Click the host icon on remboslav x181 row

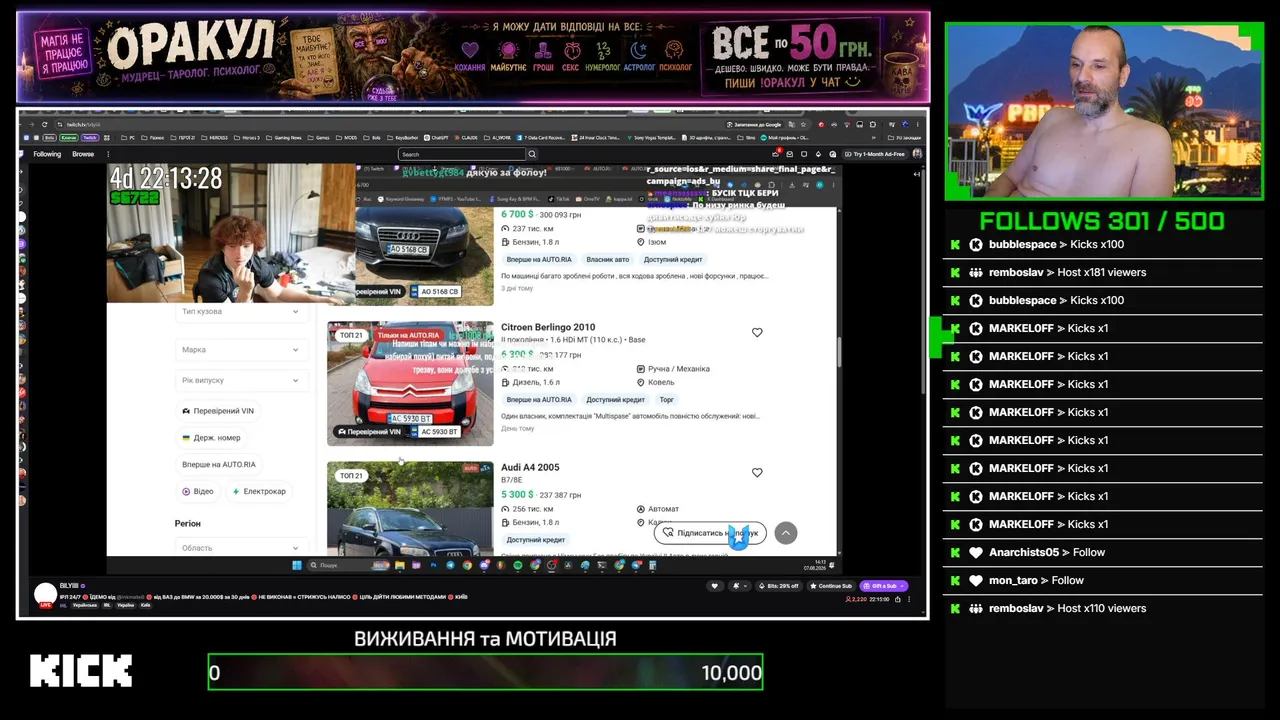pos(976,272)
